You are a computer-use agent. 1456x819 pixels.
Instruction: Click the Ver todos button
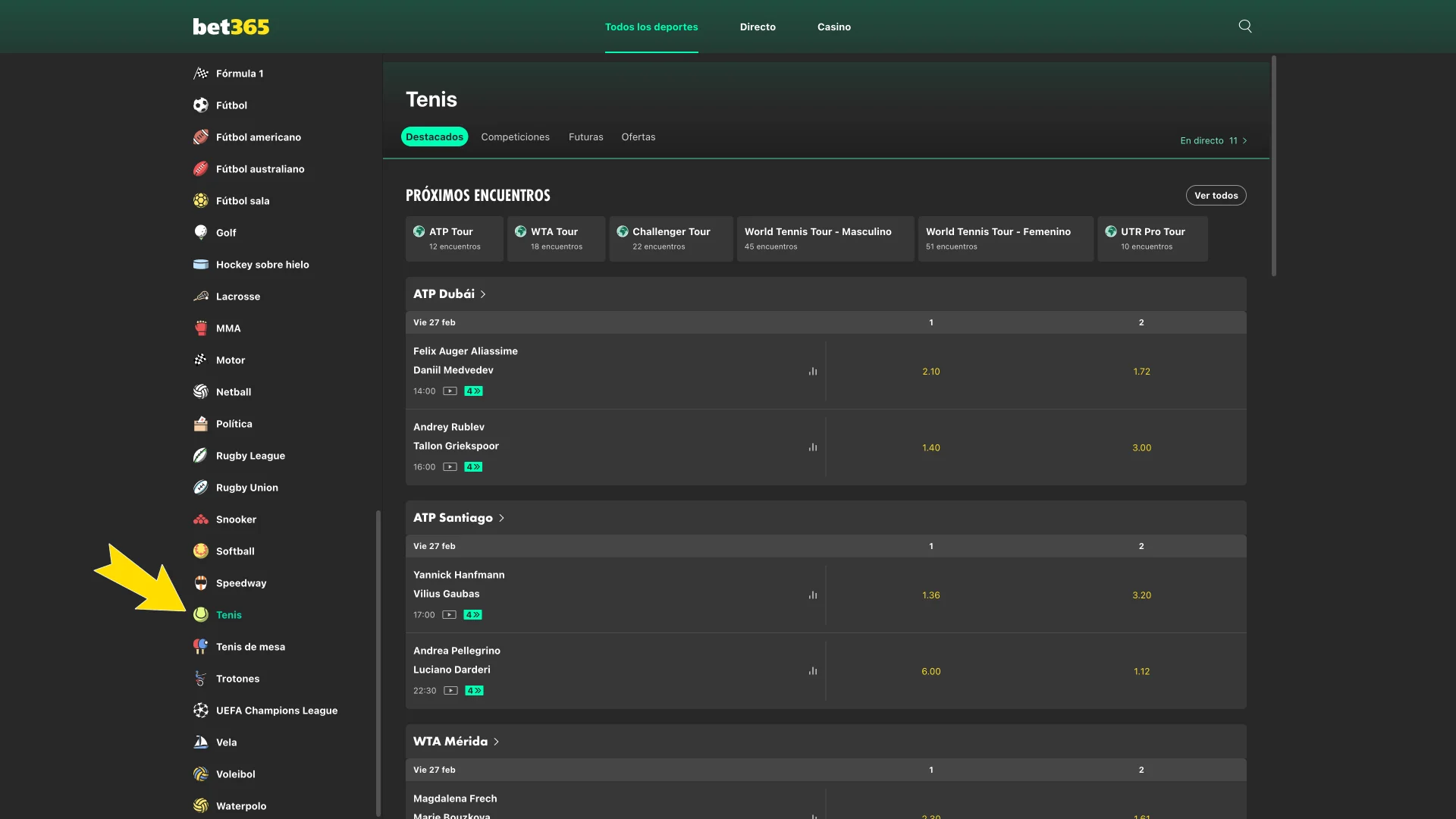tap(1216, 195)
